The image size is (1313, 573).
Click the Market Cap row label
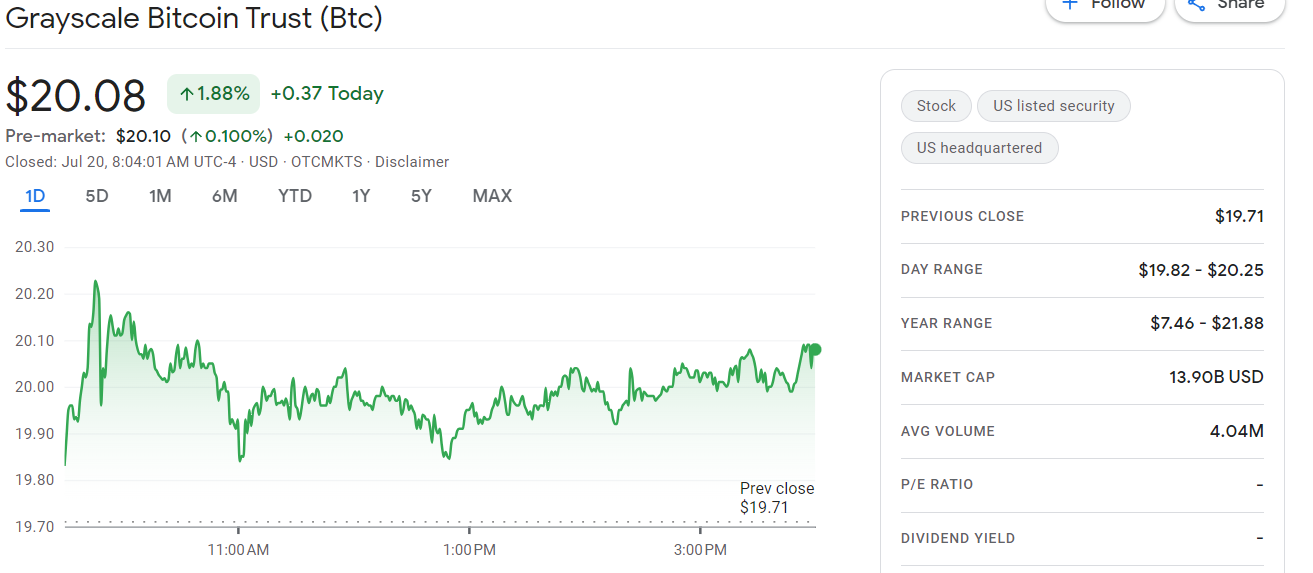coord(947,377)
